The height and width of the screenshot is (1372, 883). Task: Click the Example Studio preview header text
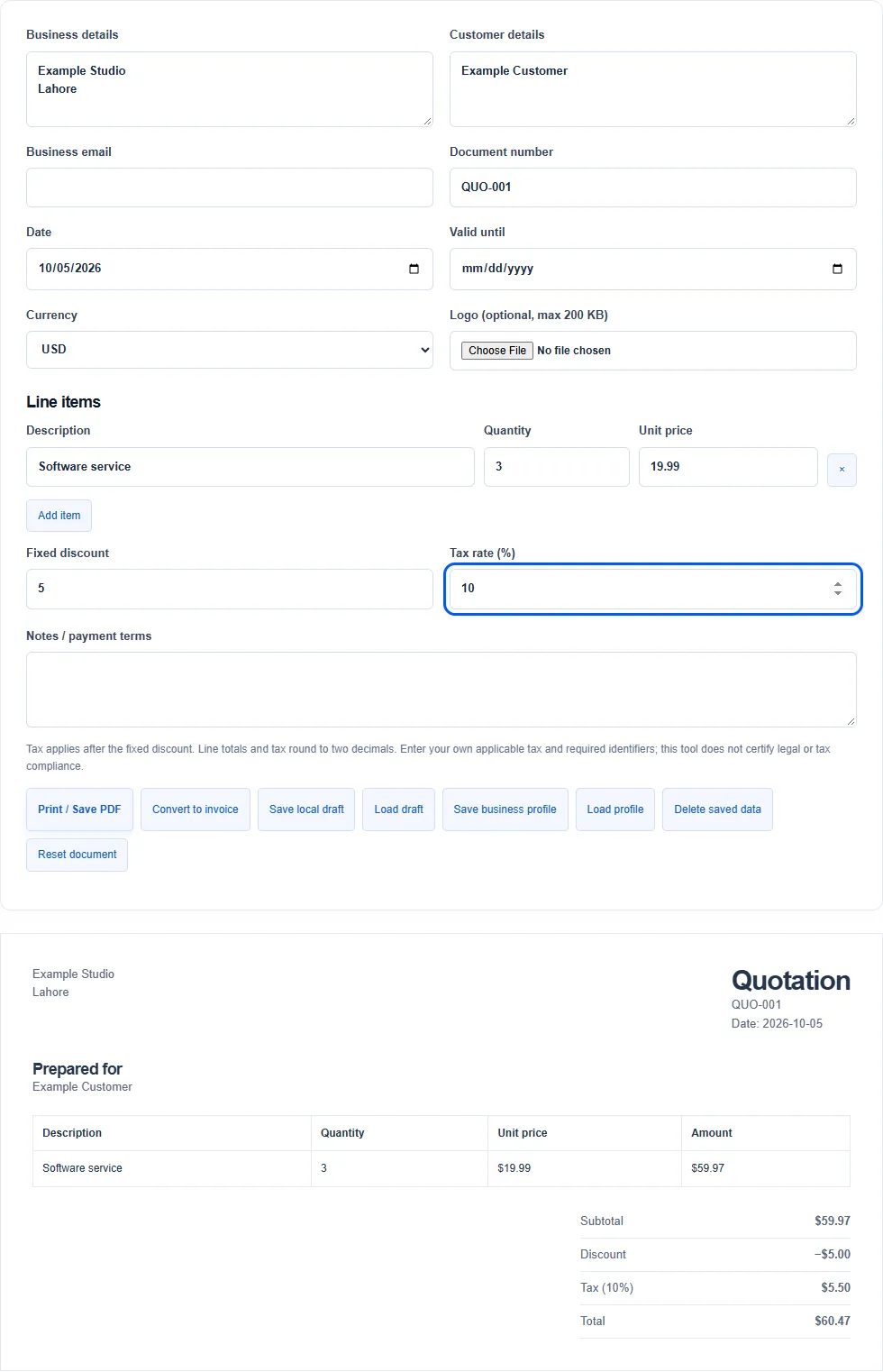point(73,974)
